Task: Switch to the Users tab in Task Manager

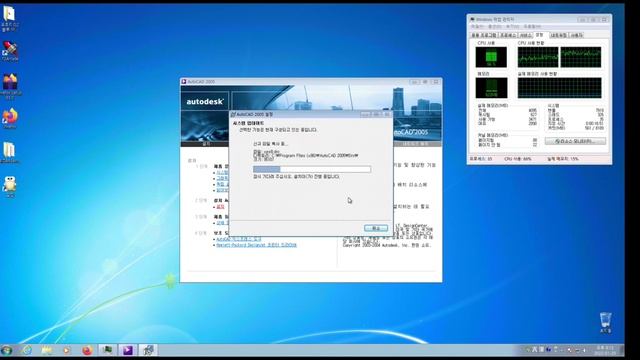Action: pos(576,36)
